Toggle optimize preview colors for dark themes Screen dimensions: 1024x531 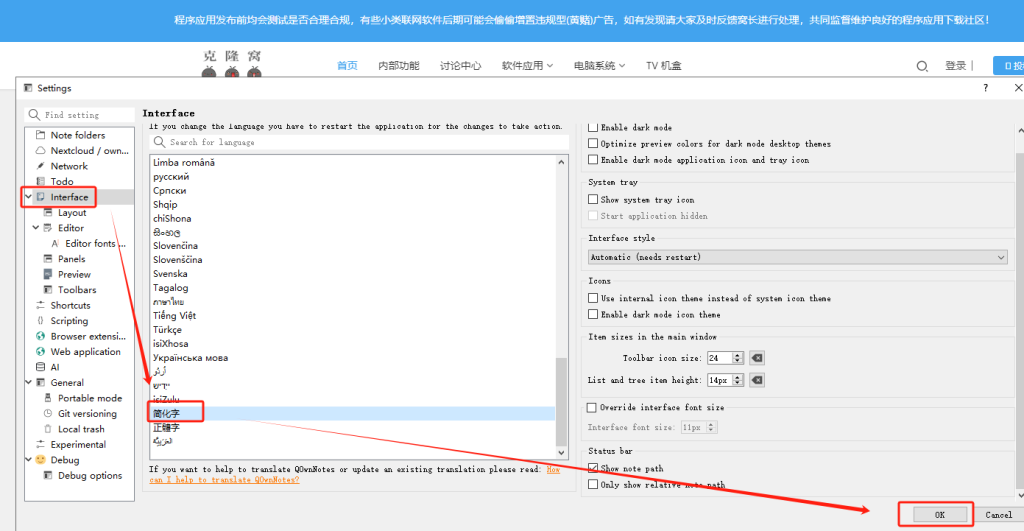(593, 143)
